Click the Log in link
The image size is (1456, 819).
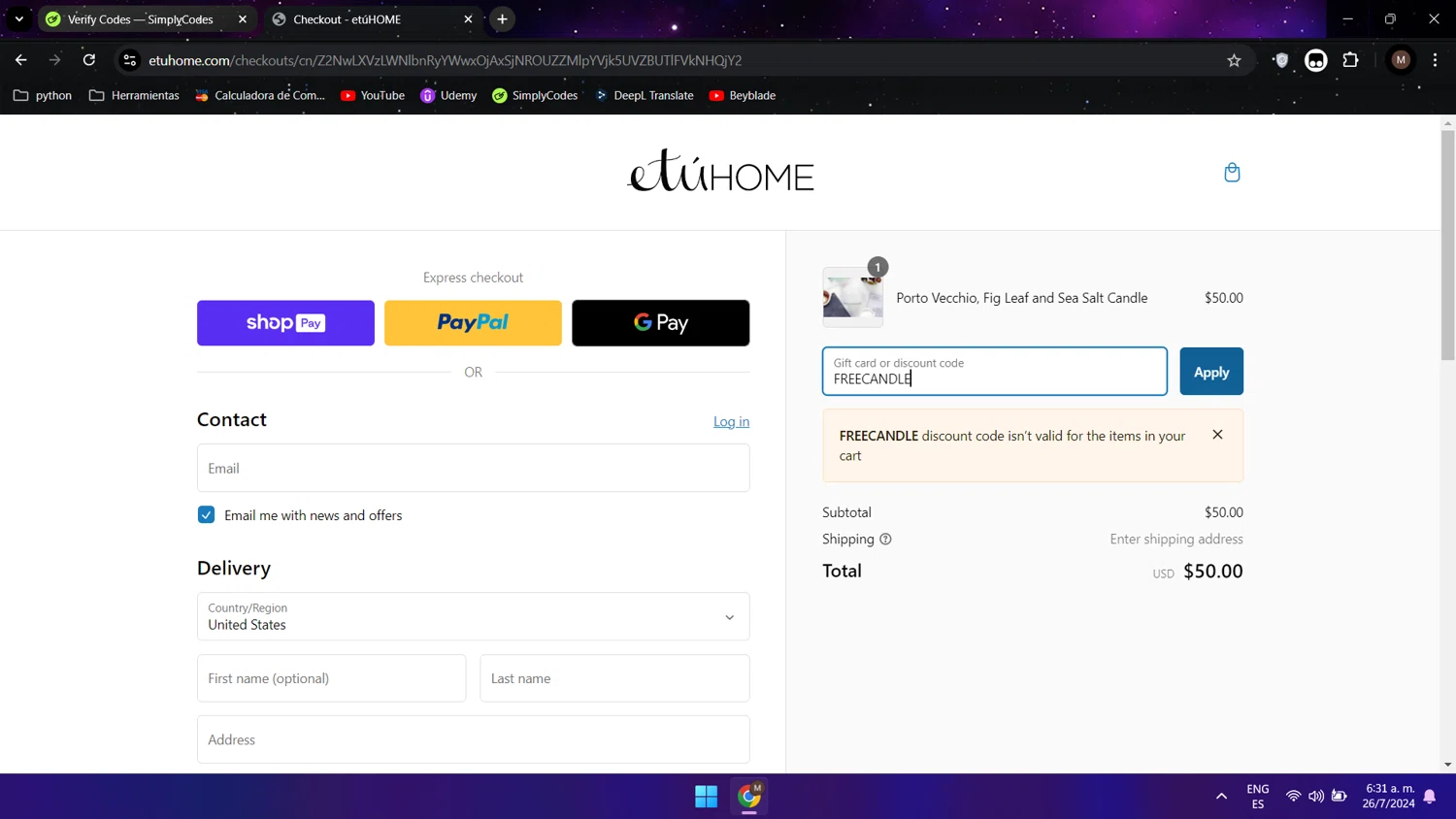[731, 421]
